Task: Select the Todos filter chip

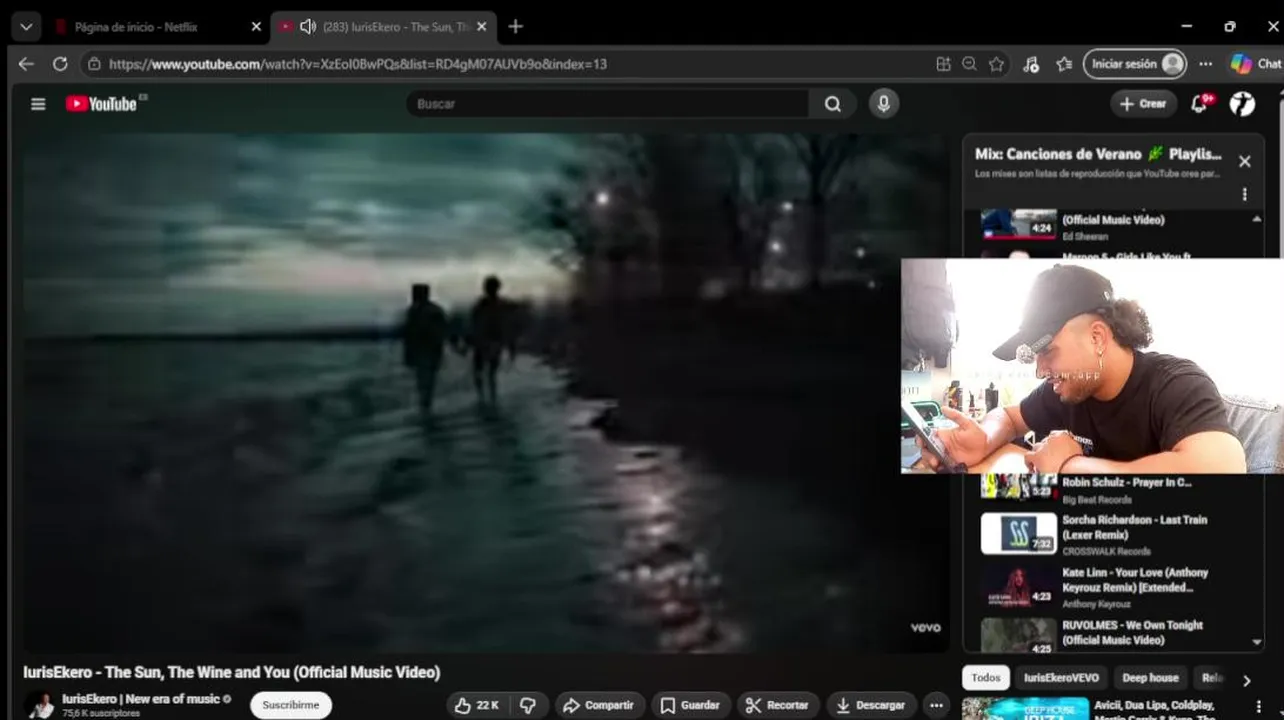Action: [x=986, y=678]
